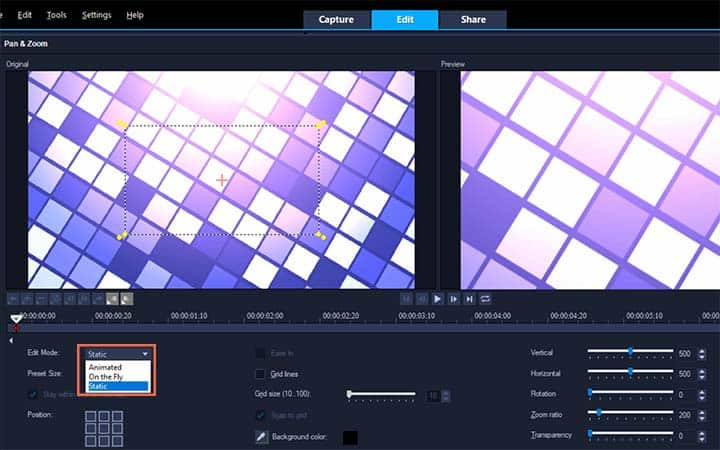The height and width of the screenshot is (450, 720).
Task: Click the Play button under the preview
Action: tap(437, 299)
